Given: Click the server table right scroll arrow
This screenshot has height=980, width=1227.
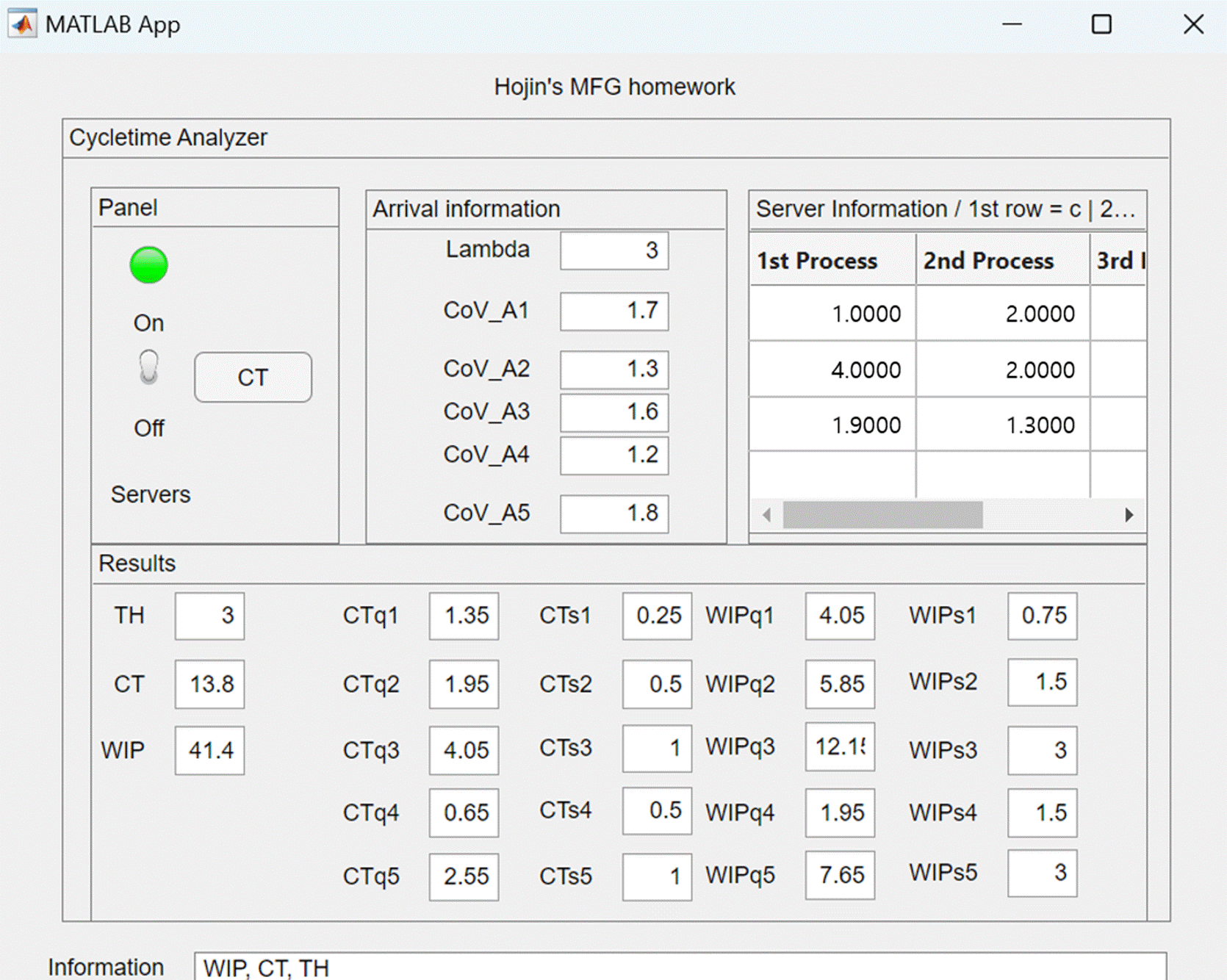Looking at the screenshot, I should point(1129,515).
